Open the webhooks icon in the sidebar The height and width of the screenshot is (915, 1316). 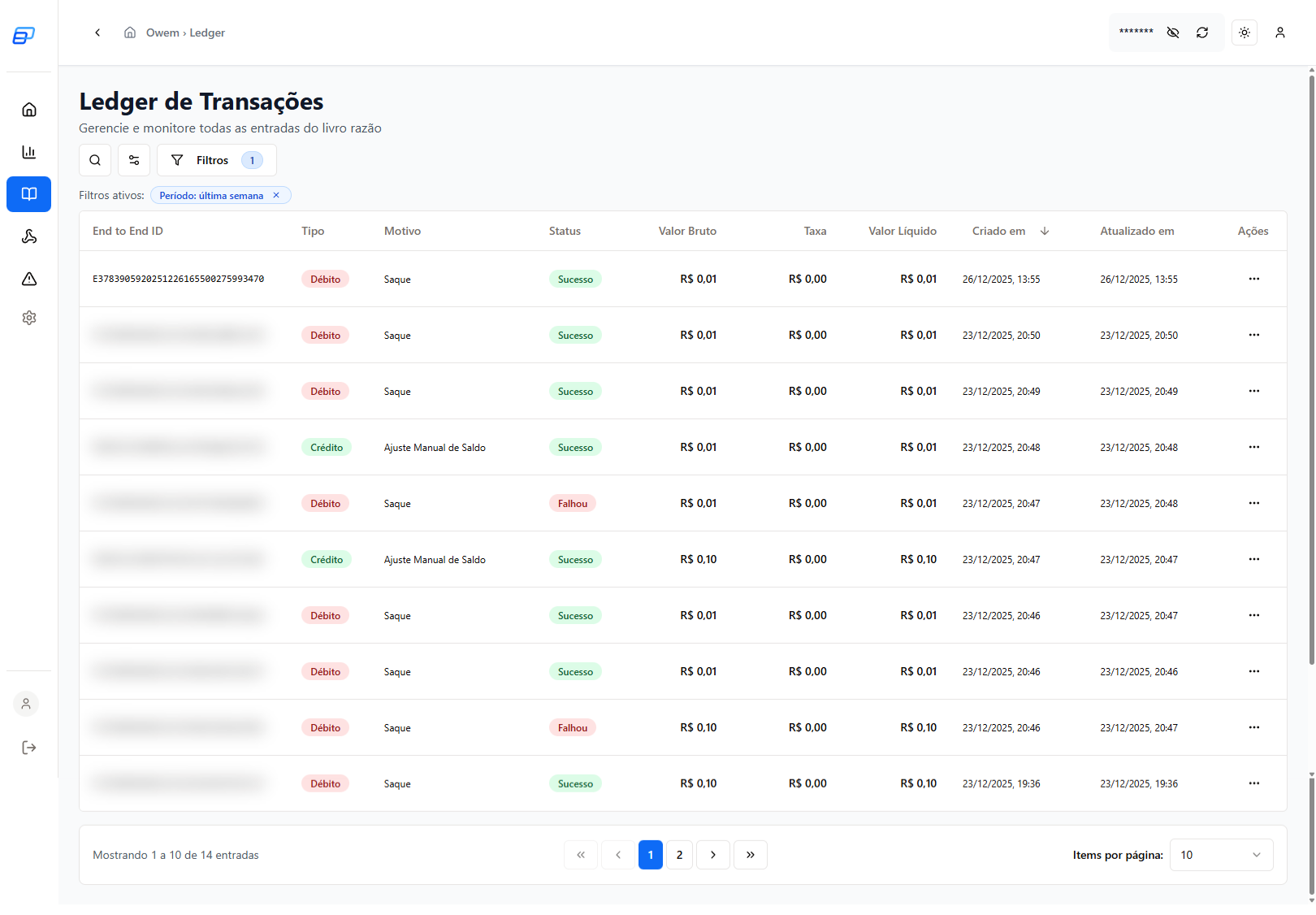pyautogui.click(x=28, y=236)
